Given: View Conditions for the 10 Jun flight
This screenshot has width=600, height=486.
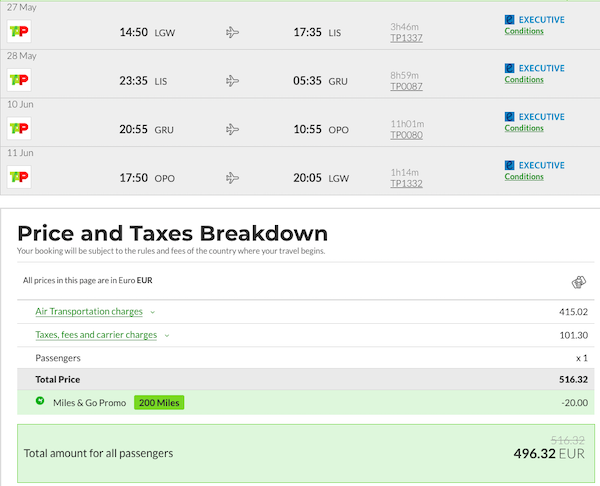Looking at the screenshot, I should coord(524,128).
